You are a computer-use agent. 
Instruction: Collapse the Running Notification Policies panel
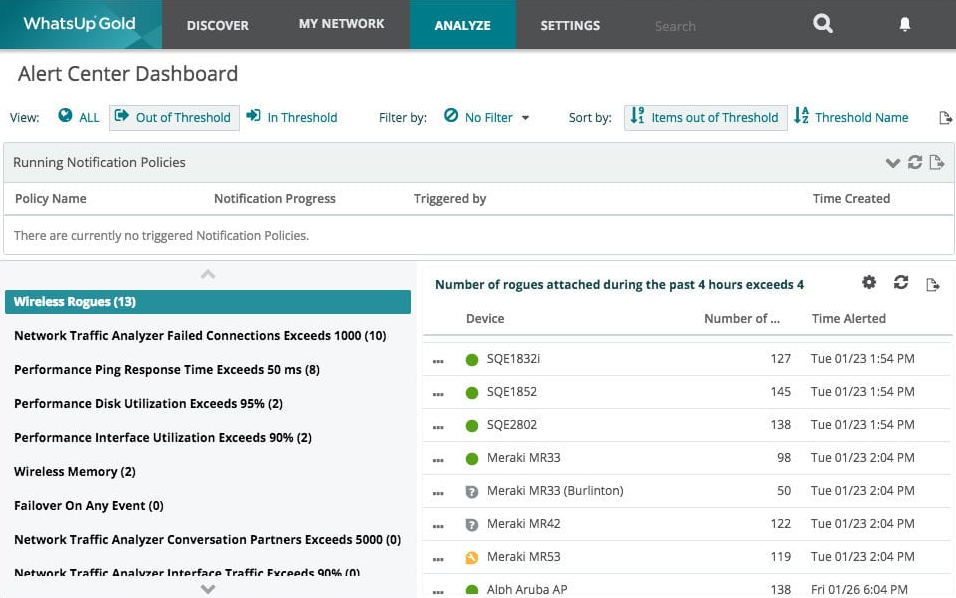[x=893, y=162]
